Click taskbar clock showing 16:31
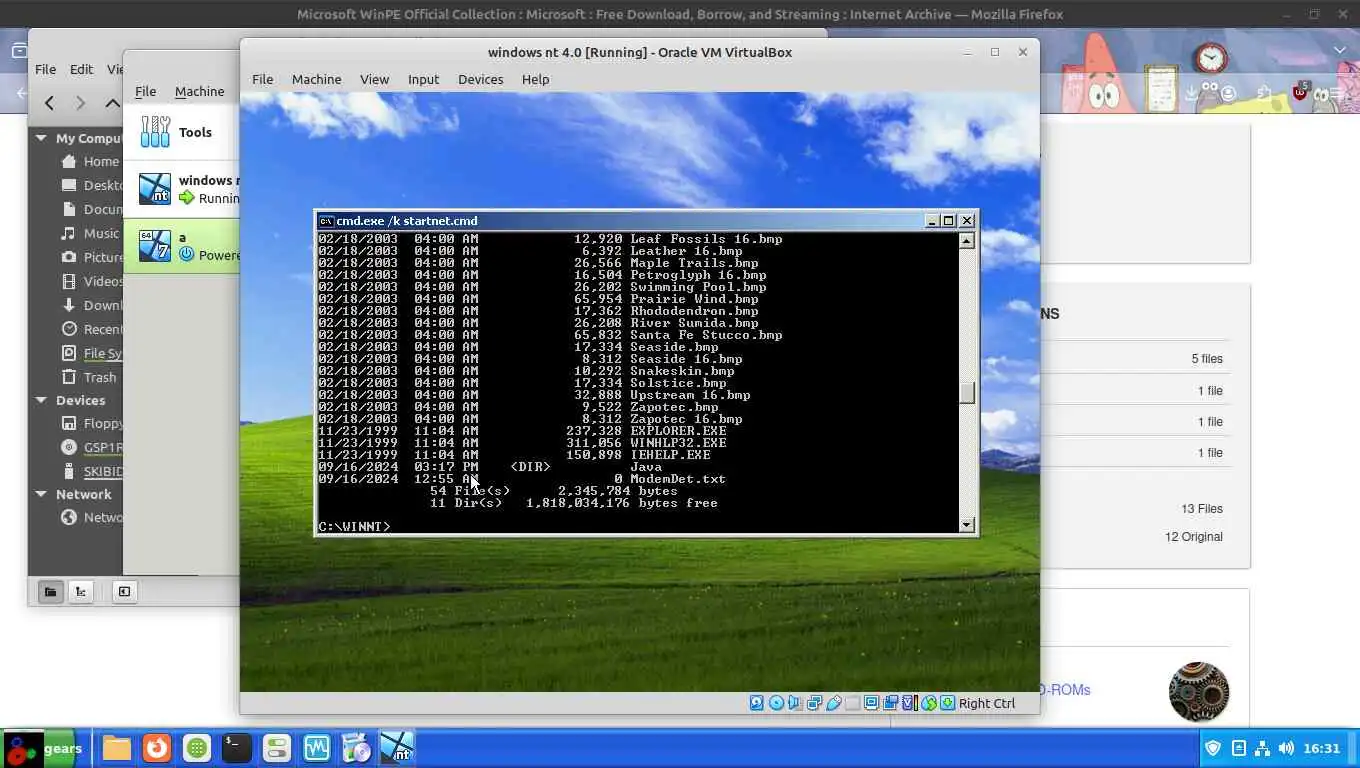 point(1321,748)
